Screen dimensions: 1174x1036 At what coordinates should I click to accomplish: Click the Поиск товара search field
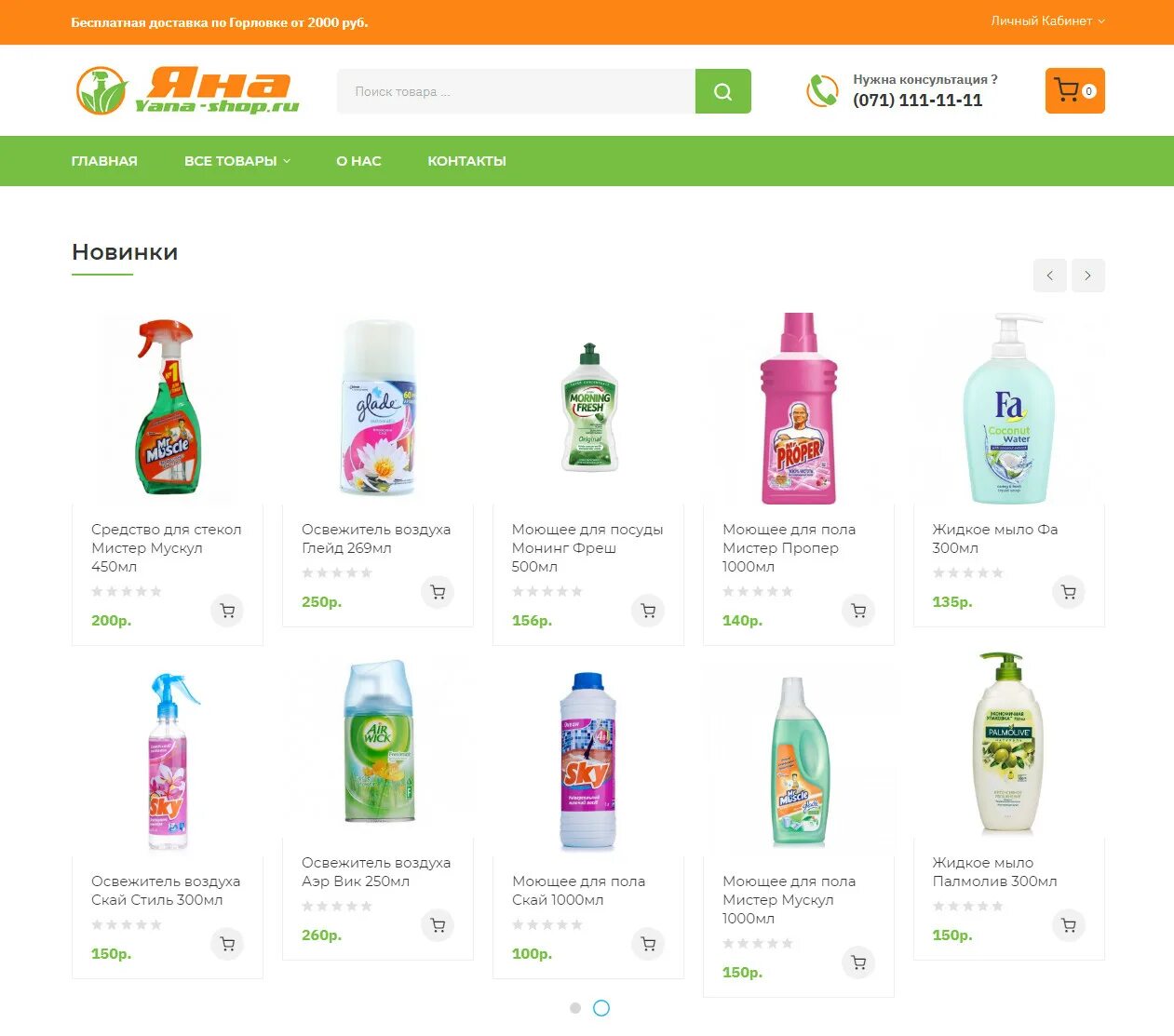(x=516, y=91)
